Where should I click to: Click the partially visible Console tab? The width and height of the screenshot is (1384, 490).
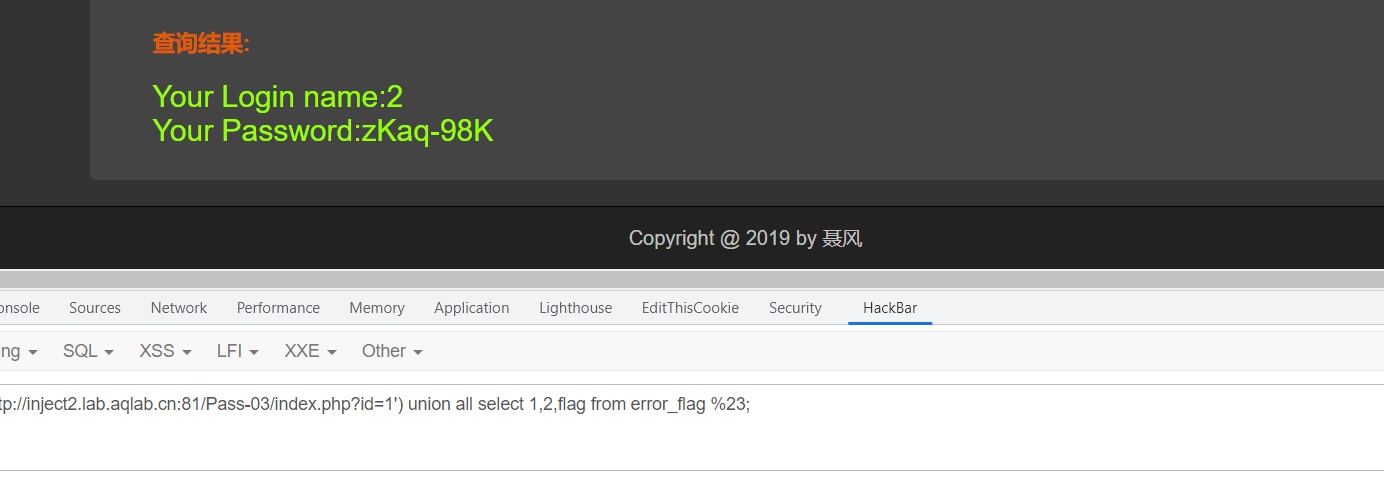(x=18, y=308)
